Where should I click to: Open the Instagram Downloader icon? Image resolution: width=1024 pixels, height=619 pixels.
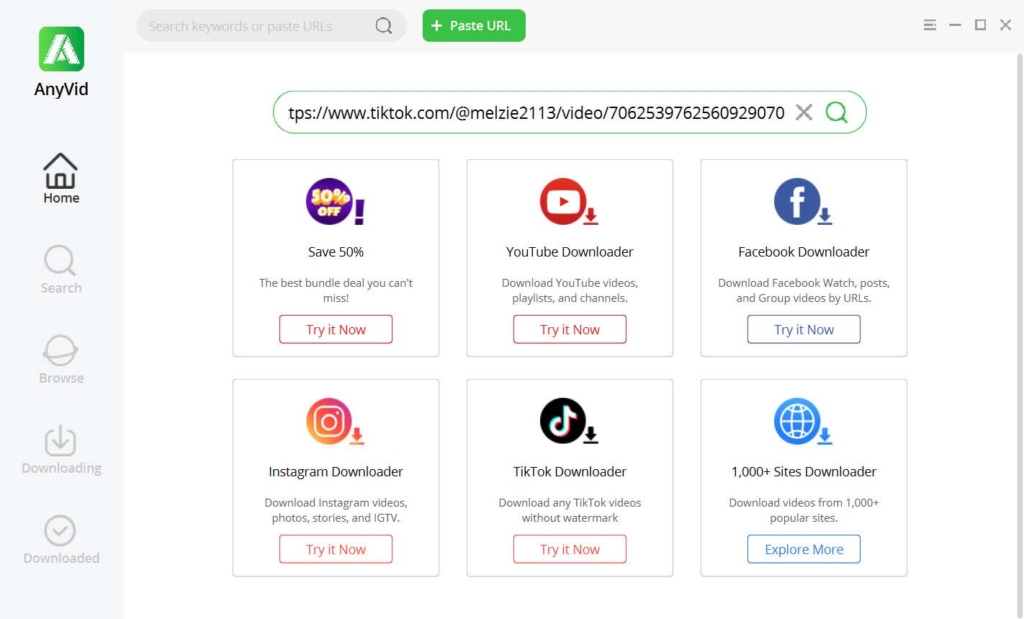click(335, 421)
